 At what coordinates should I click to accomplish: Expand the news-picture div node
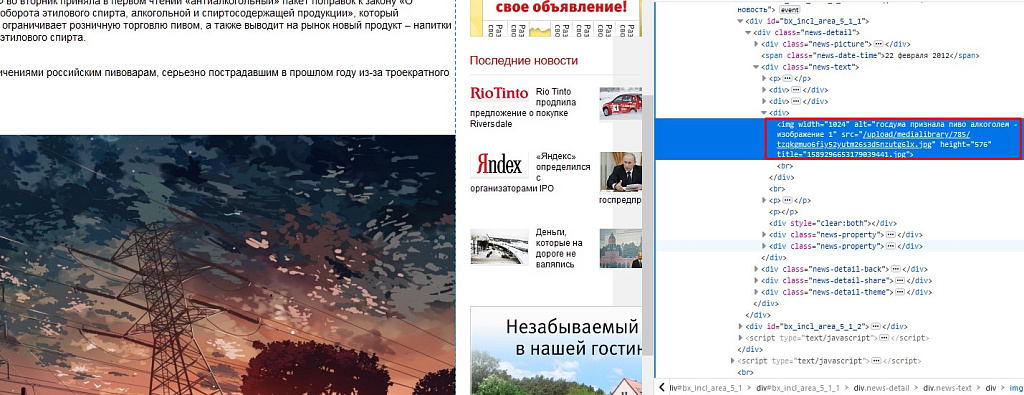[757, 44]
